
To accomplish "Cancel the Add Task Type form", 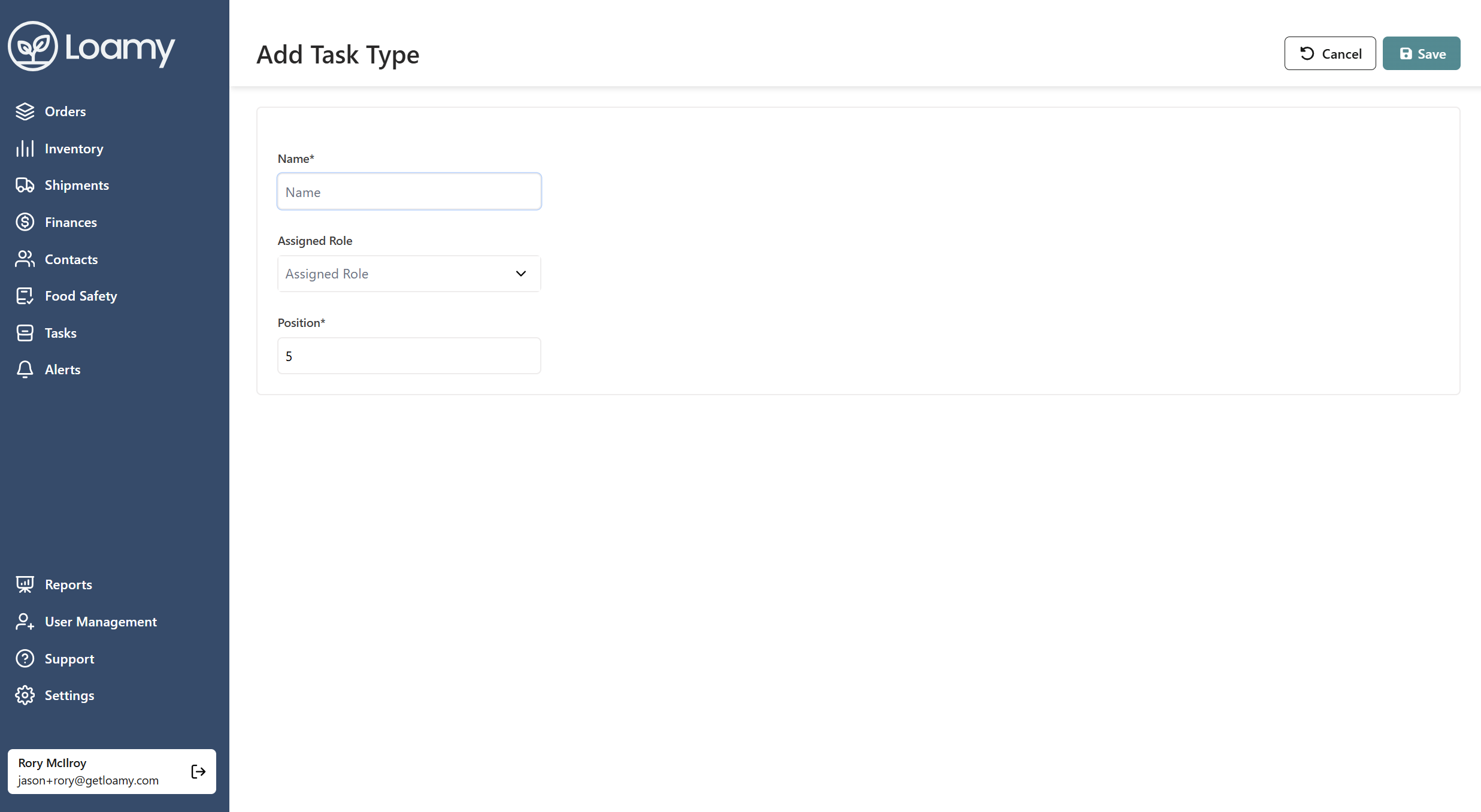I will coord(1329,53).
